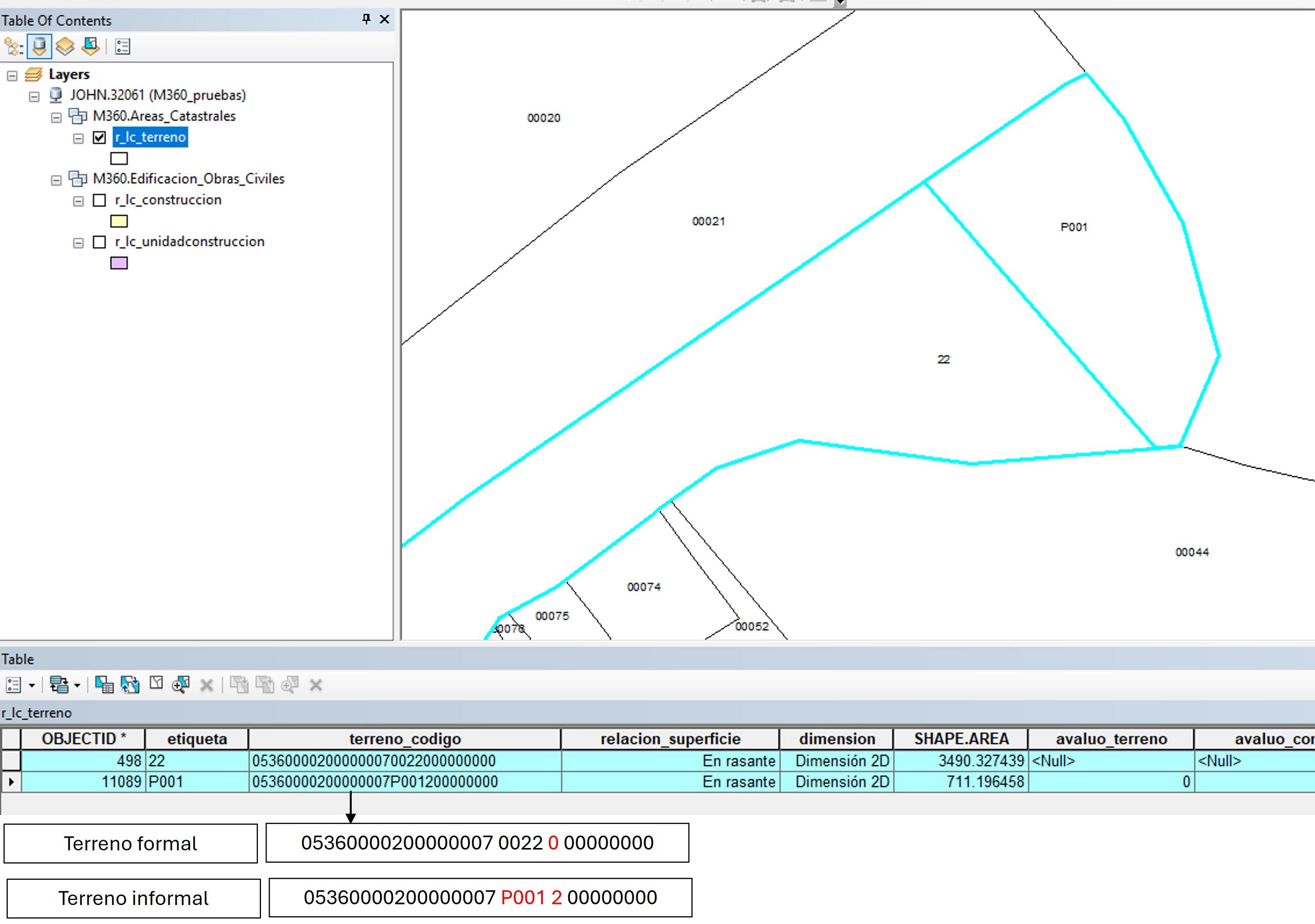The height and width of the screenshot is (924, 1315).
Task: Collapse the JOHN.32061 database node
Action: pyautogui.click(x=34, y=96)
